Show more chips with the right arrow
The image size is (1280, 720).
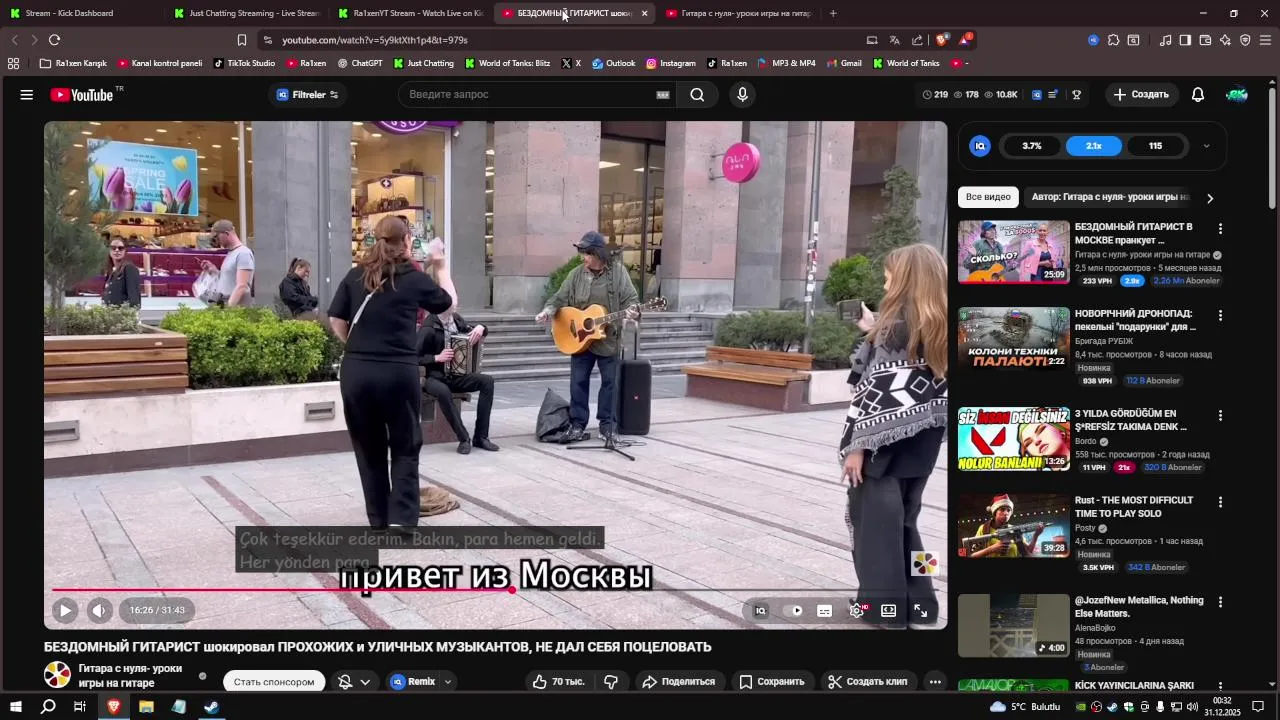tap(1210, 198)
